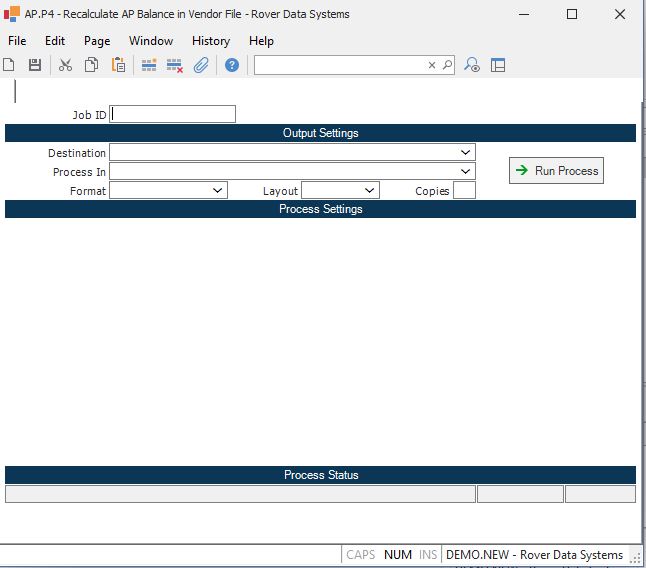This screenshot has height=568, width=646.
Task: Click the insert row icon
Action: click(x=149, y=65)
